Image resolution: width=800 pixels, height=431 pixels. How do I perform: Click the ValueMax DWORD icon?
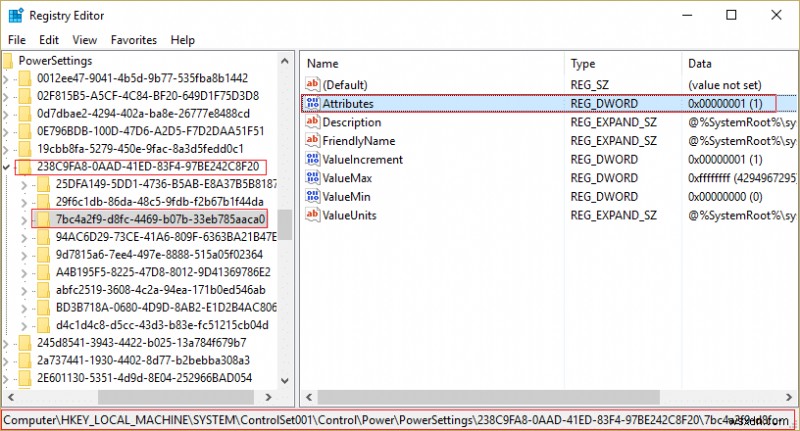click(312, 178)
